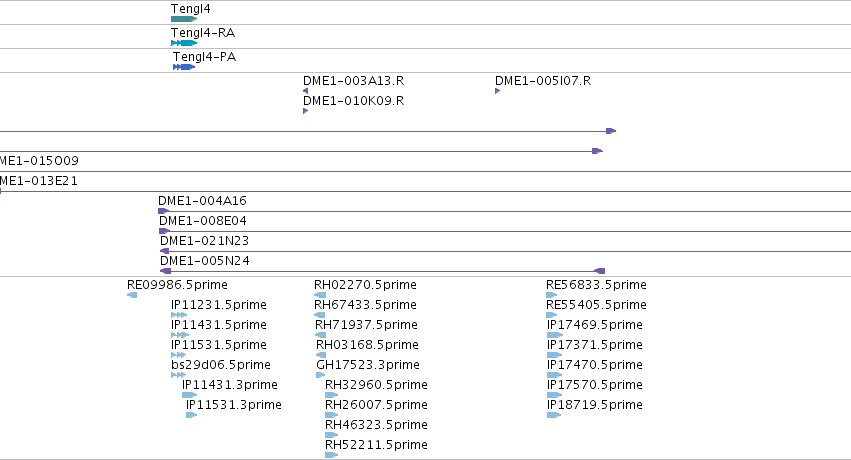
Task: Click the DME1-010K09.R small triangle marker
Action: point(306,111)
